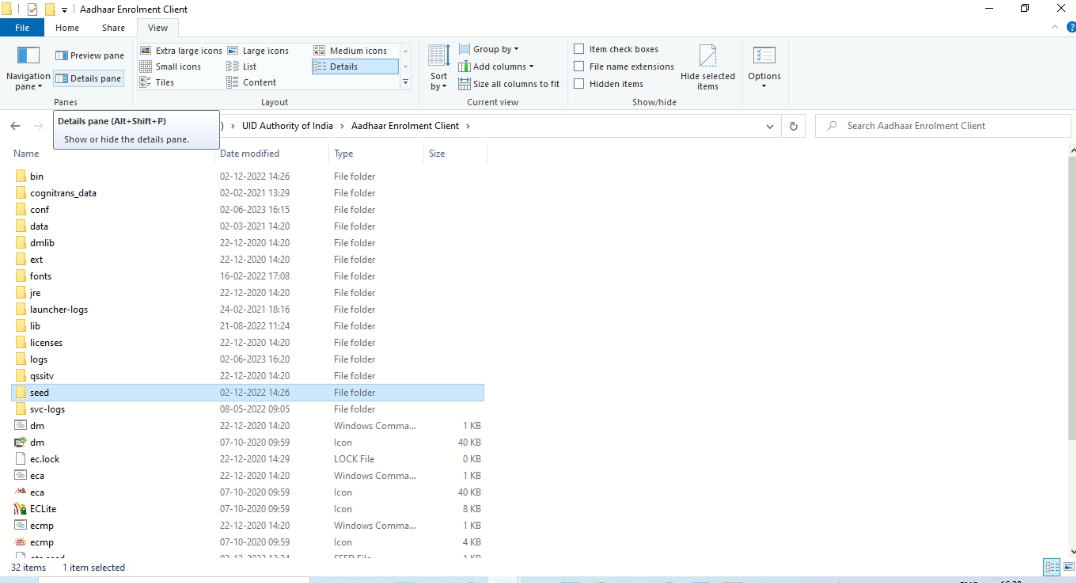Click the Search Aadhaar Enrolment Client box
The width and height of the screenshot is (1076, 583).
tap(943, 126)
